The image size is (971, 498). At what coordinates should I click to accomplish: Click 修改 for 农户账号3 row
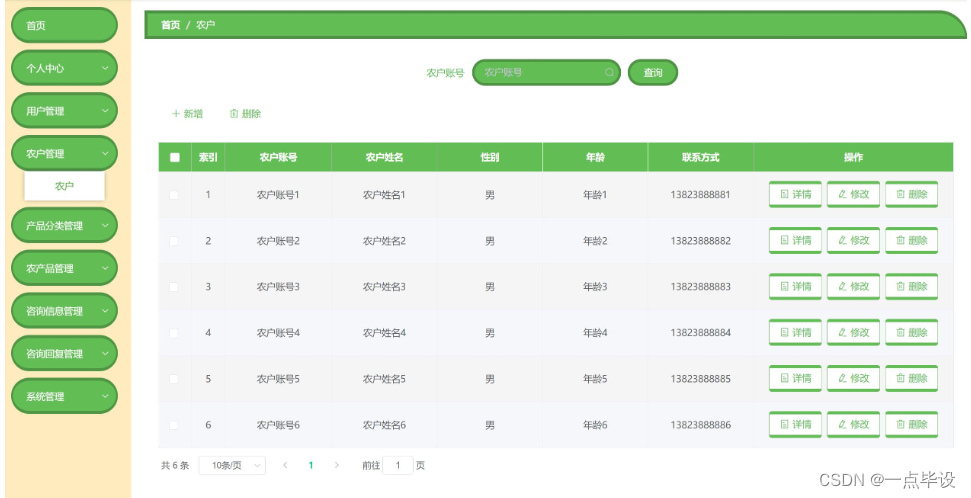pos(853,287)
